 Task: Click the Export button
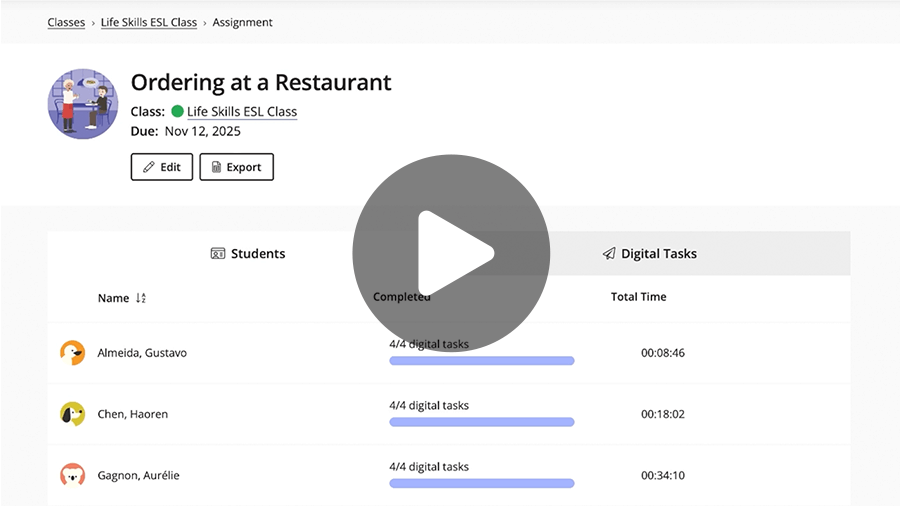coord(236,167)
